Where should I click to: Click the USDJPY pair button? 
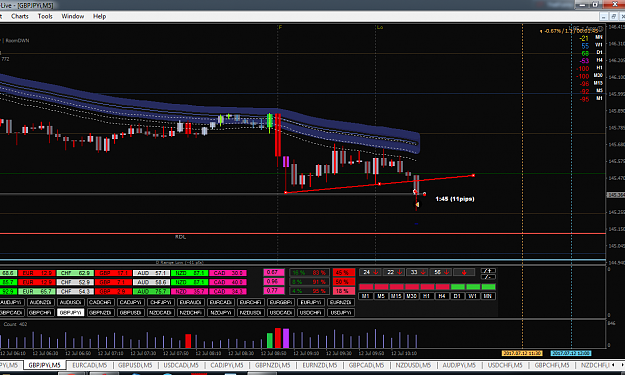point(341,313)
